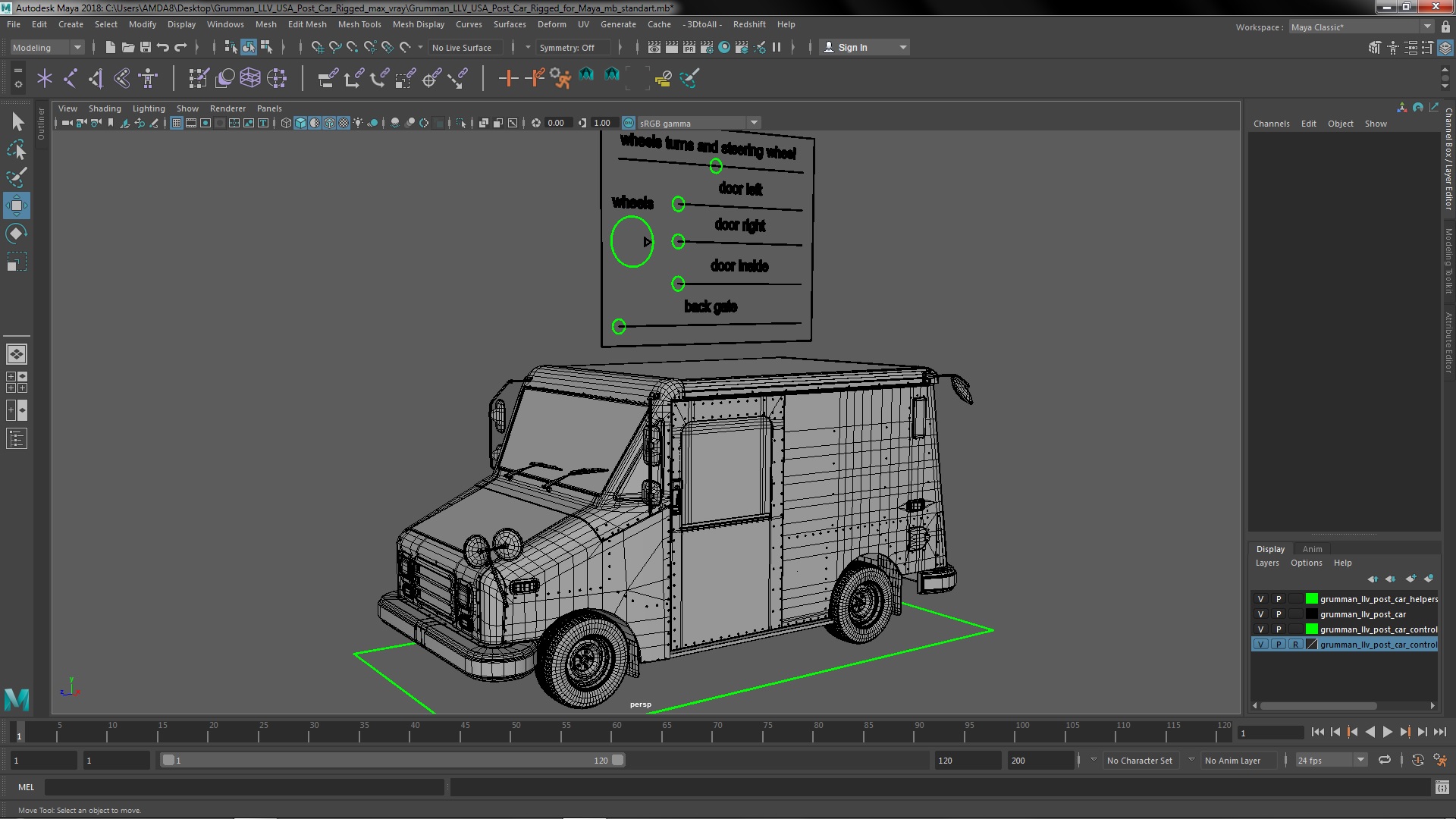Image resolution: width=1456 pixels, height=819 pixels.
Task: Create layer from selected objects
Action: pyautogui.click(x=1429, y=579)
